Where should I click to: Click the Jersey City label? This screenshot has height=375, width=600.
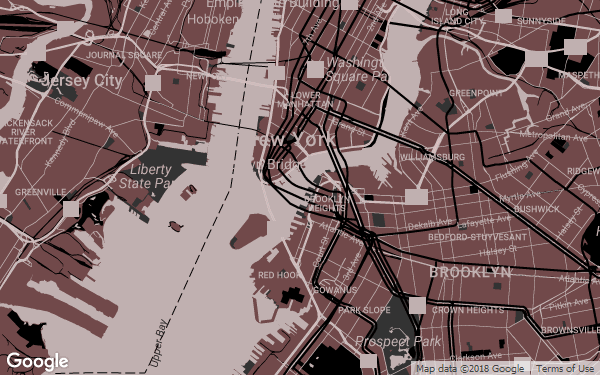click(x=80, y=81)
